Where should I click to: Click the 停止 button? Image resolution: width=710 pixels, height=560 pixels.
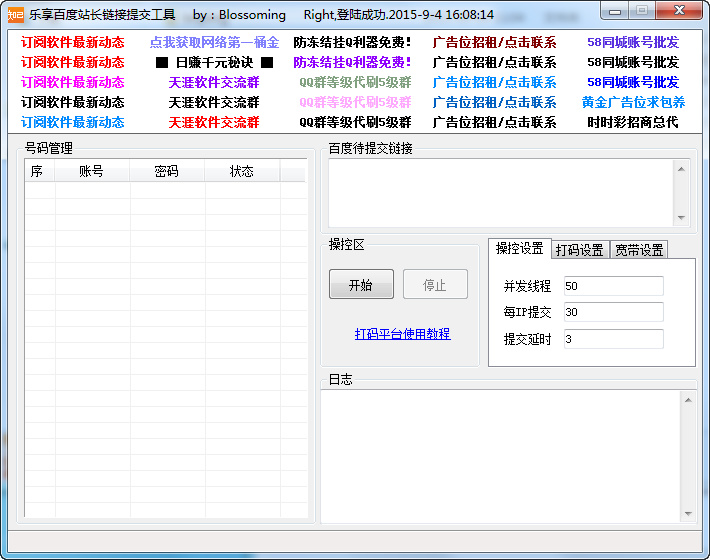[x=435, y=285]
